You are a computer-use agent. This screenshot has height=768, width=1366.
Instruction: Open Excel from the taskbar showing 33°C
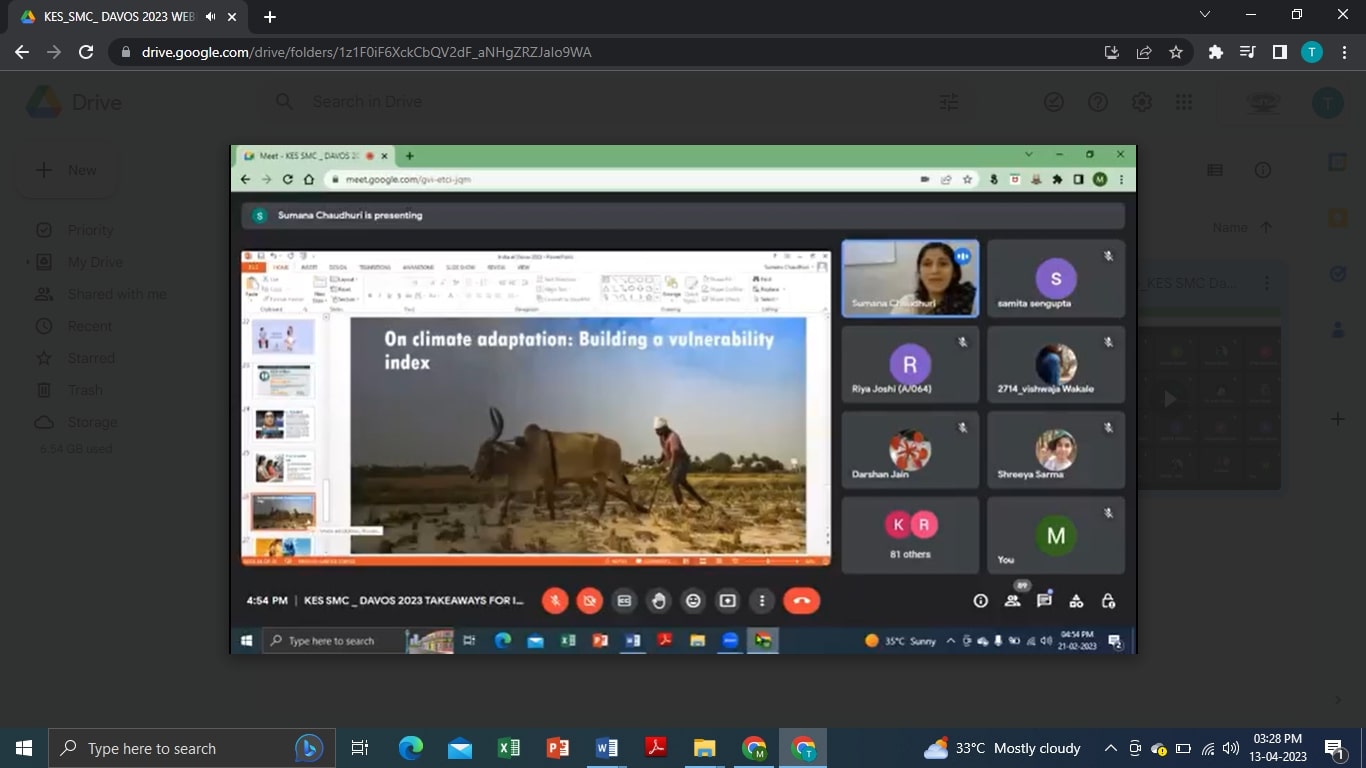pos(509,748)
